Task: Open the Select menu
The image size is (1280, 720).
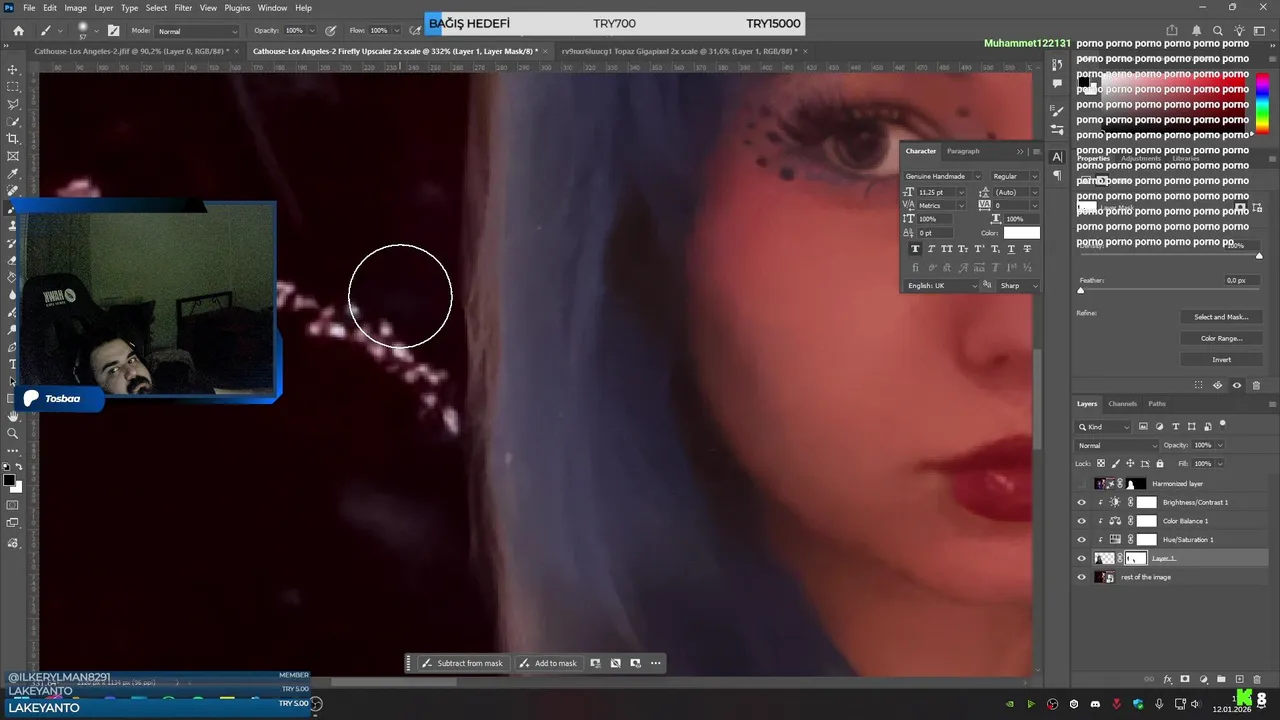Action: point(157,8)
